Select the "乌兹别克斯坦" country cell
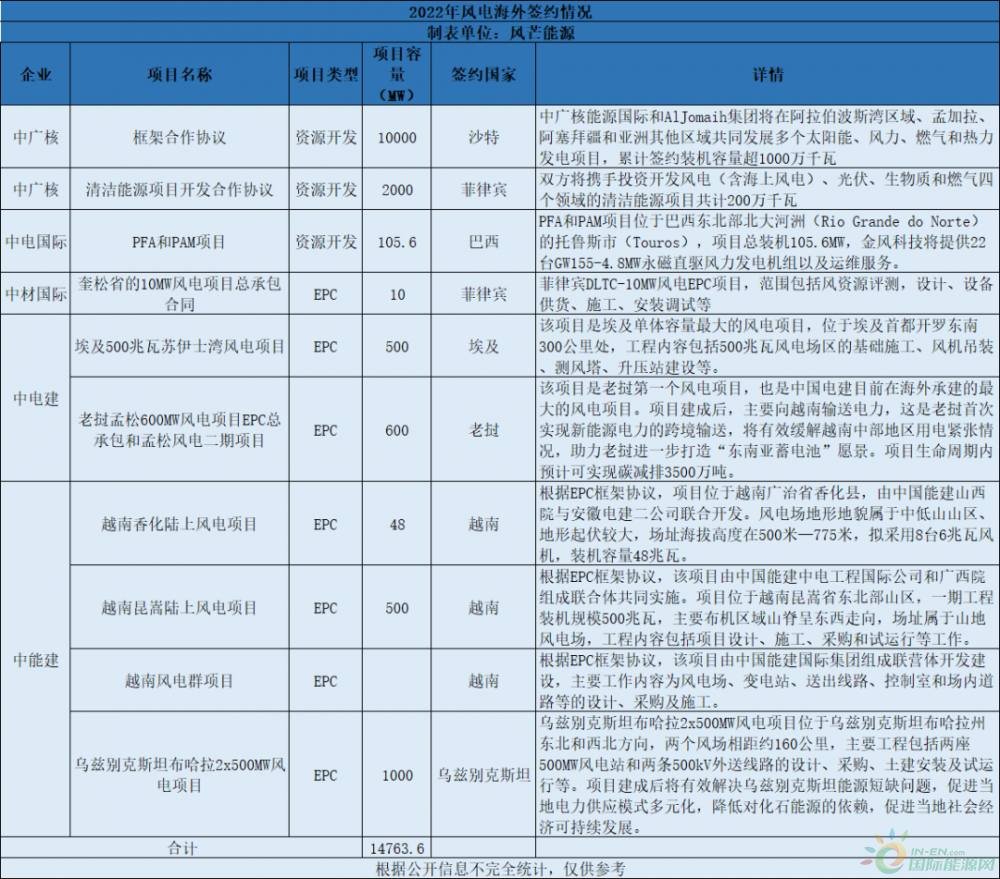 click(x=484, y=775)
